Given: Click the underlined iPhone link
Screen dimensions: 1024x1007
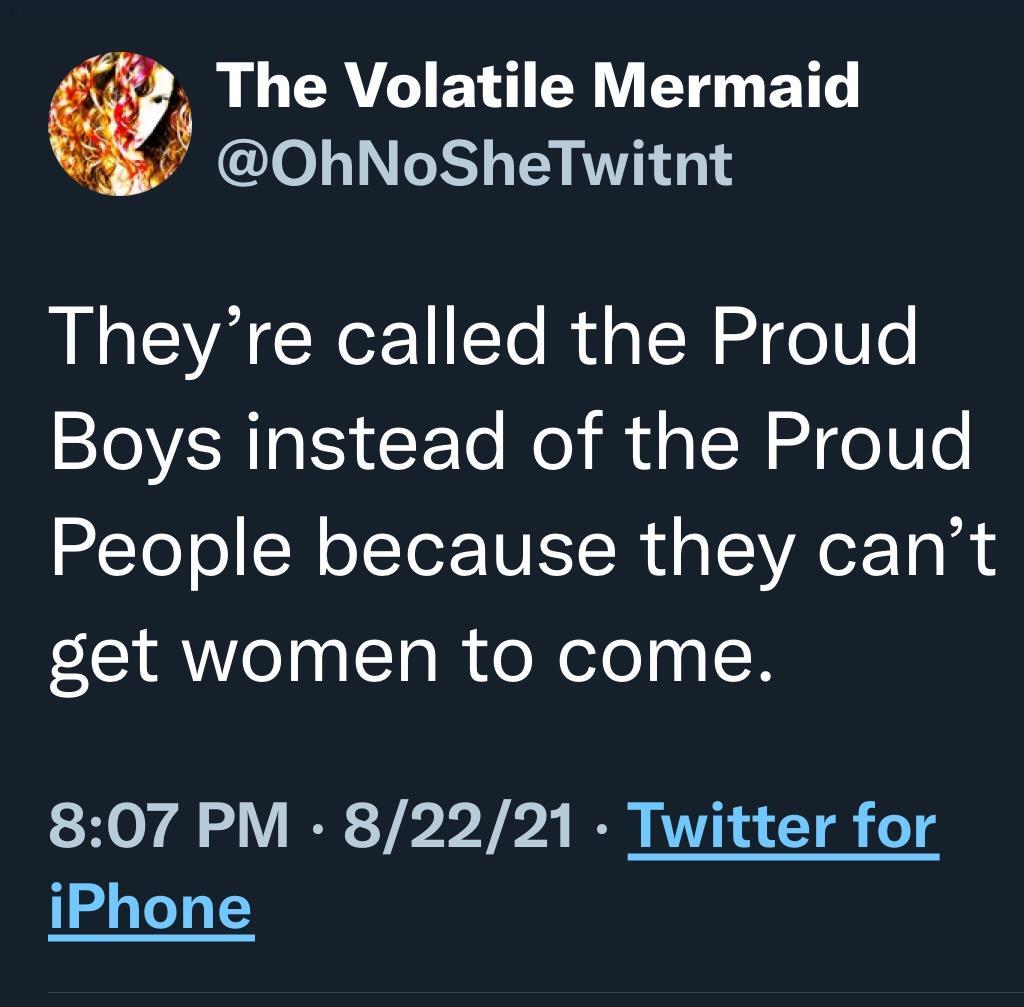Looking at the screenshot, I should click(150, 906).
